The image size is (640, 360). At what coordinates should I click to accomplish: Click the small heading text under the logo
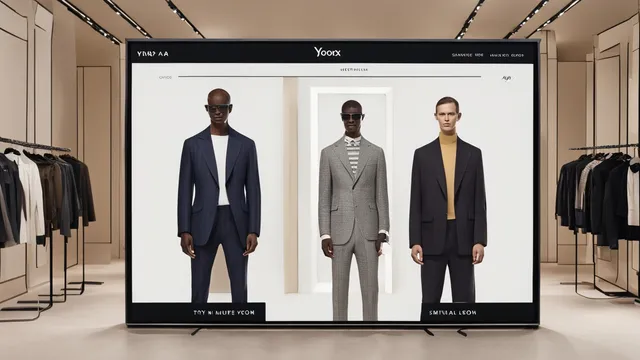354,70
